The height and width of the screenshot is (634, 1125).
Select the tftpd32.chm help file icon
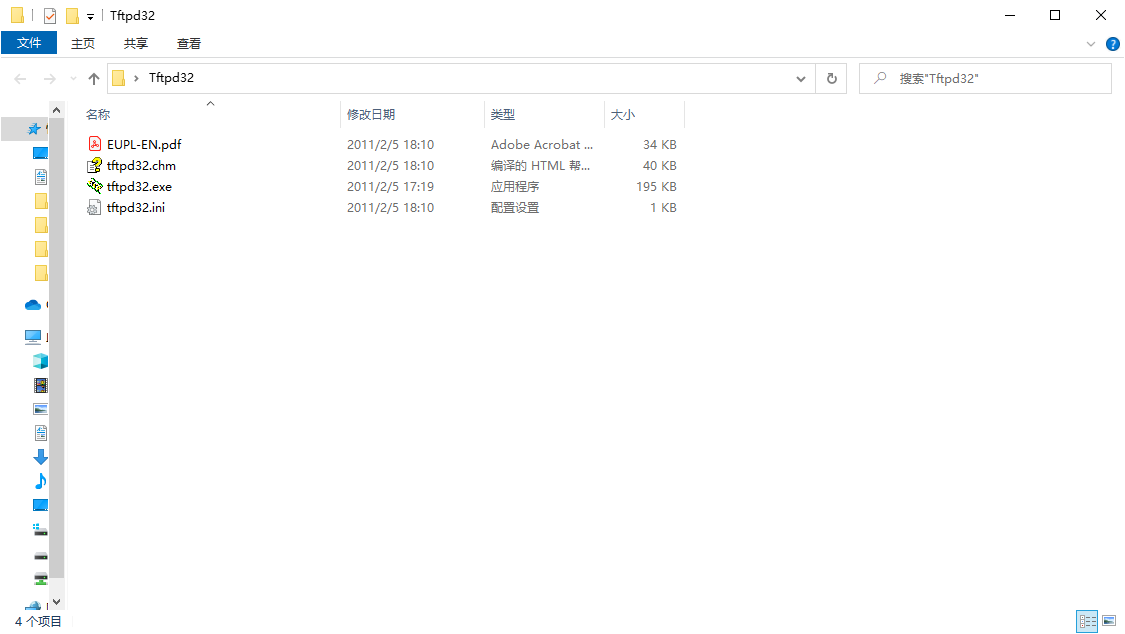click(x=95, y=166)
